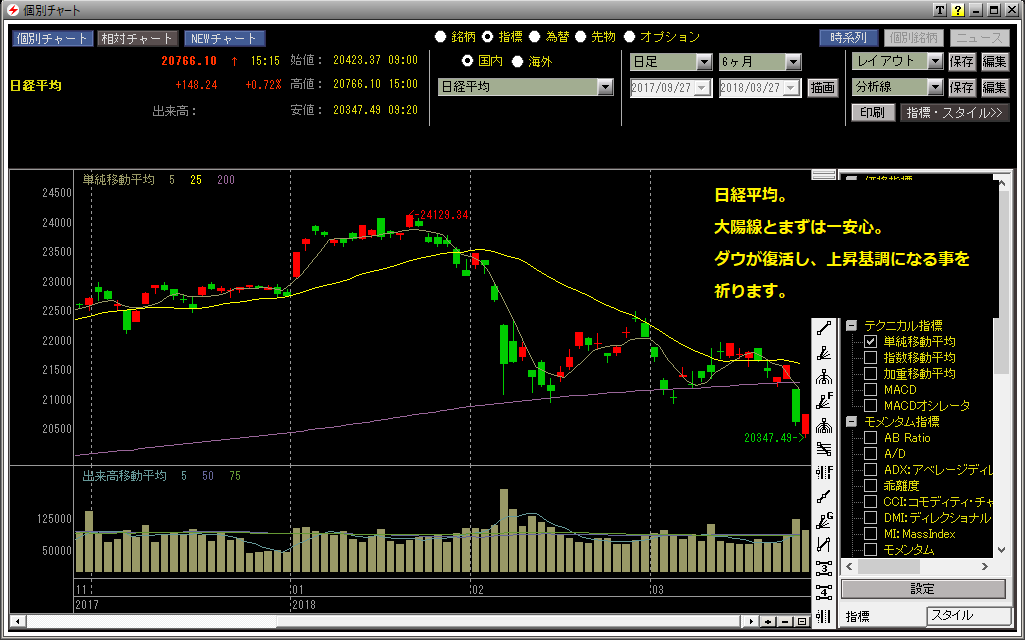The height and width of the screenshot is (640, 1025).
Task: Select the fan lines tool marked G
Action: pyautogui.click(x=824, y=521)
